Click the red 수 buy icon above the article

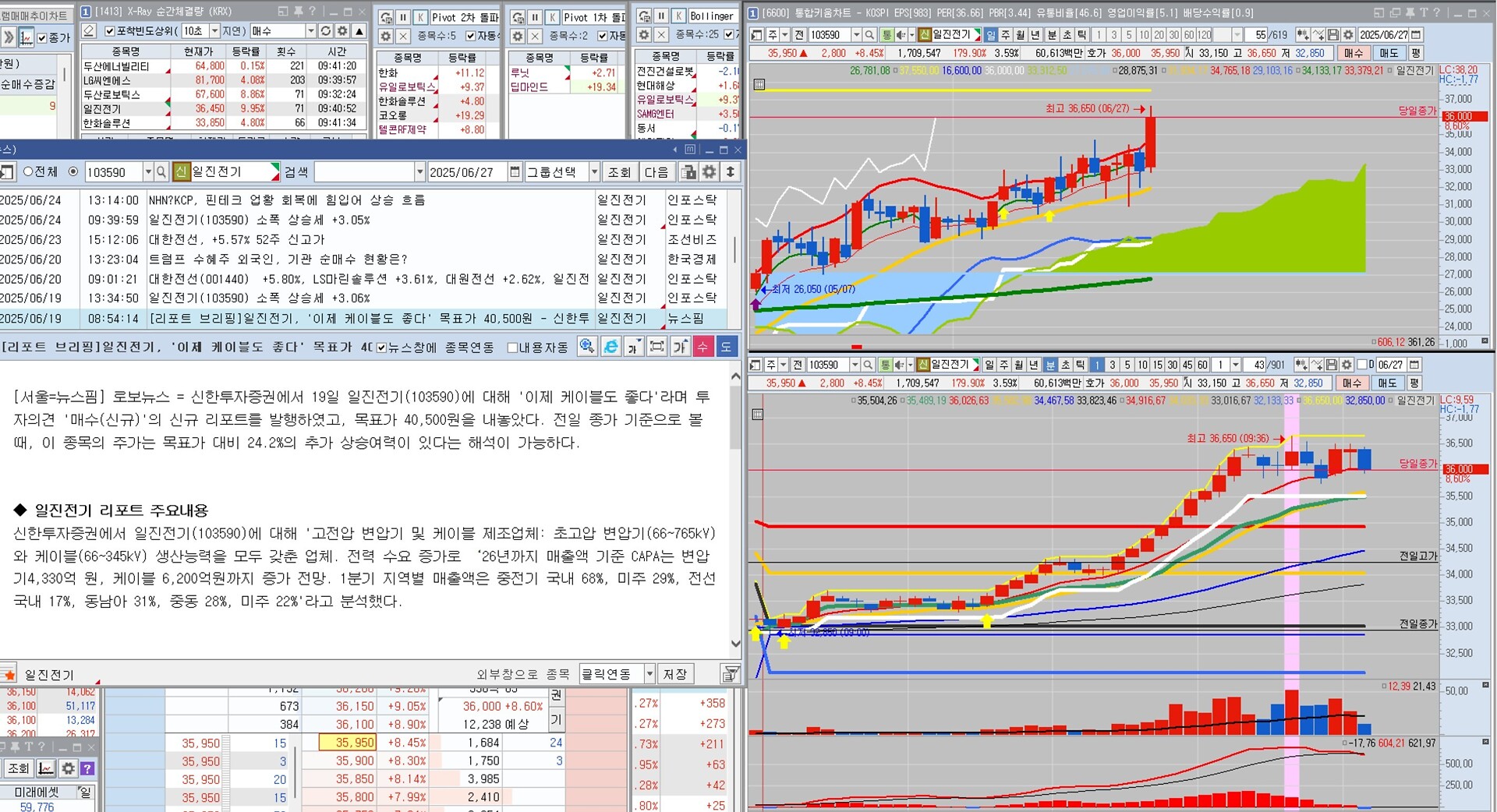point(702,347)
